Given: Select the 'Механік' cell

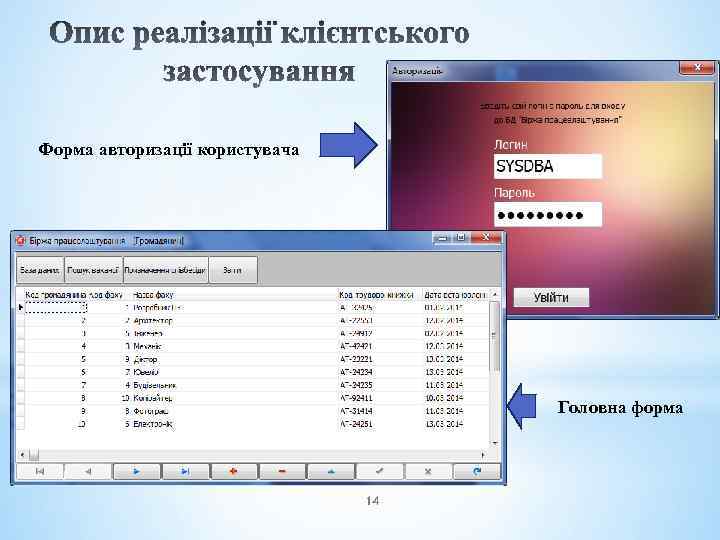Looking at the screenshot, I should (x=147, y=346).
